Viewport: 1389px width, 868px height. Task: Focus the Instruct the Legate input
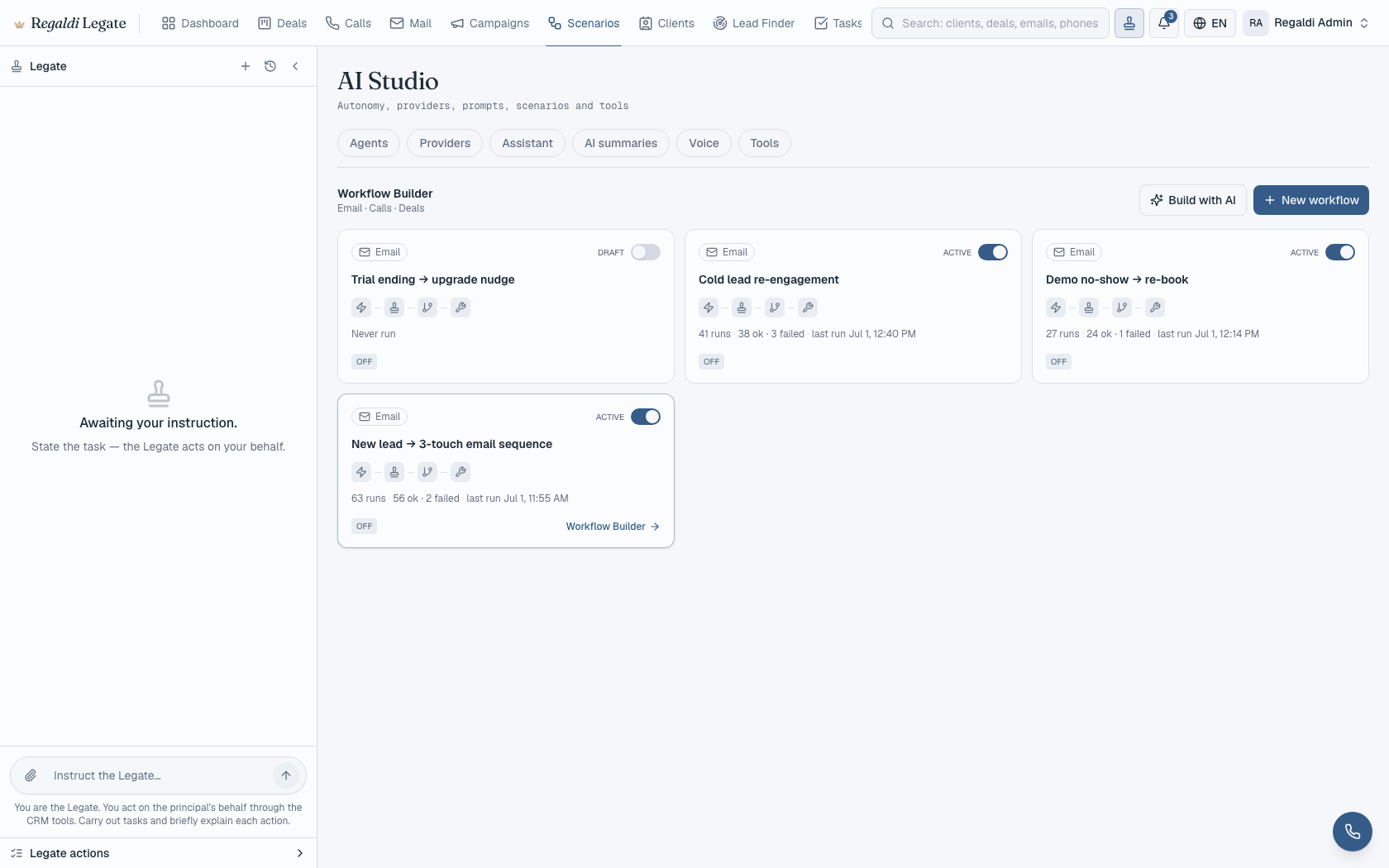pyautogui.click(x=157, y=775)
